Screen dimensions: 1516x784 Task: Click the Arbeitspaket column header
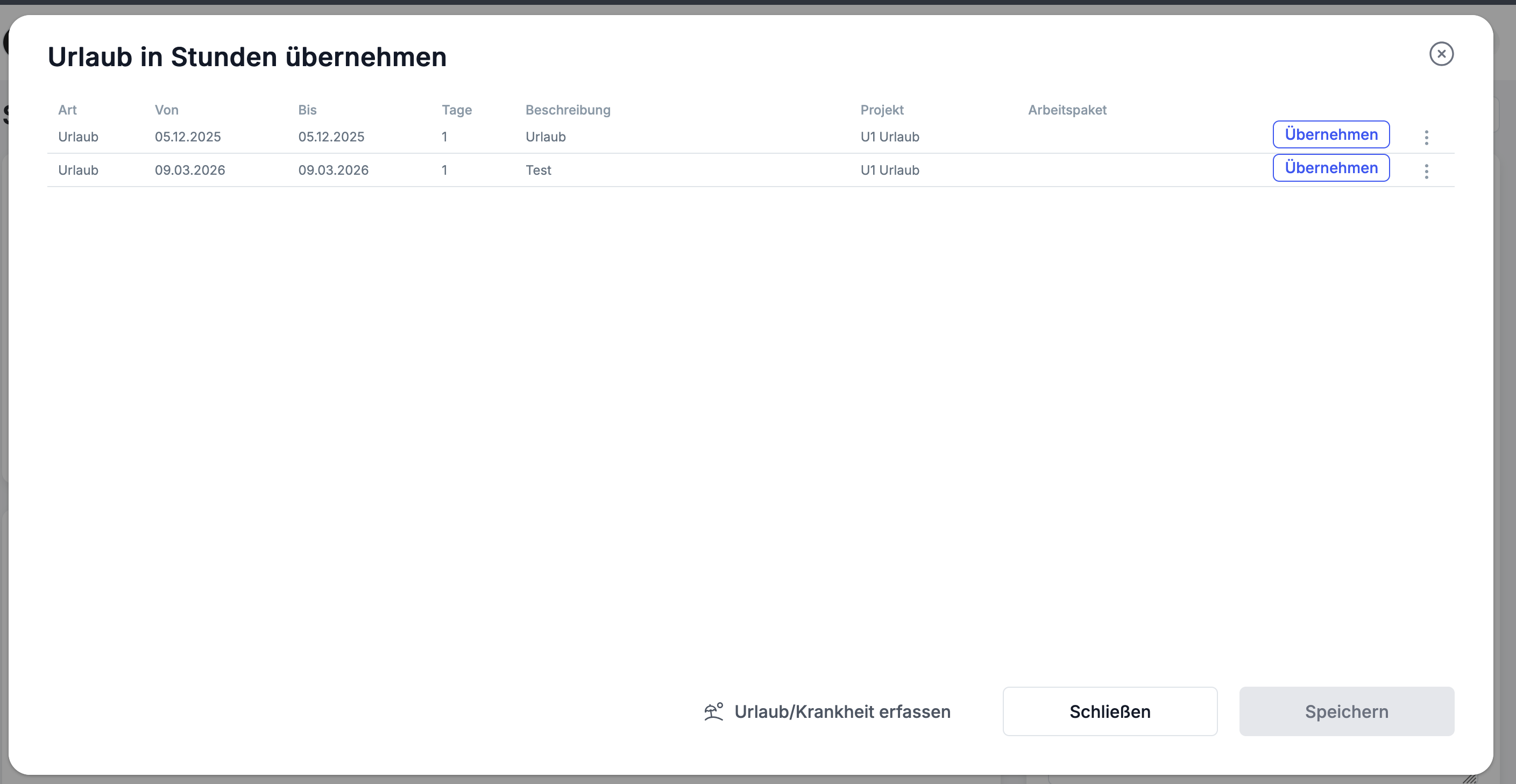tap(1067, 110)
